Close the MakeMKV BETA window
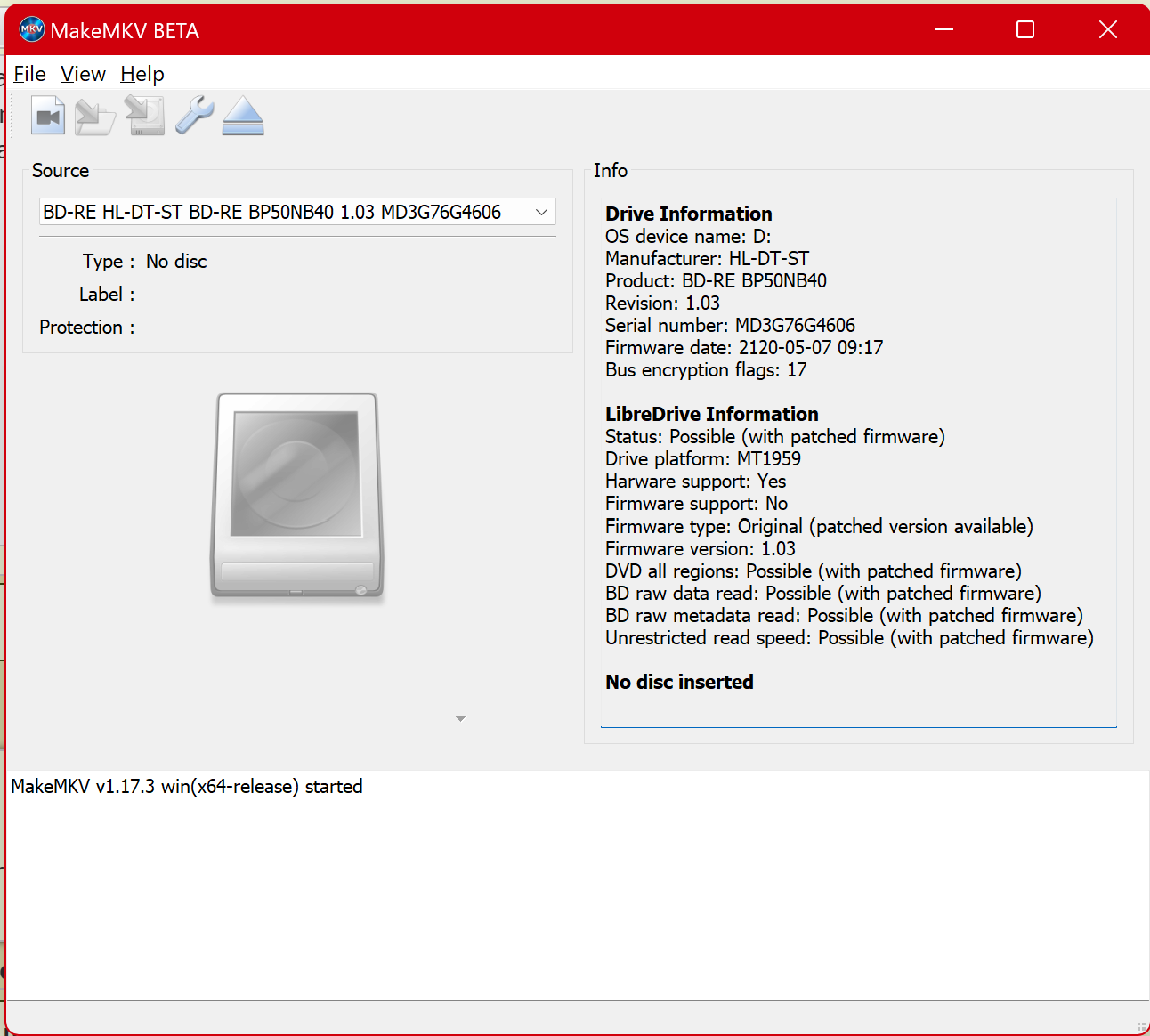The height and width of the screenshot is (1036, 1150). pos(1107,30)
